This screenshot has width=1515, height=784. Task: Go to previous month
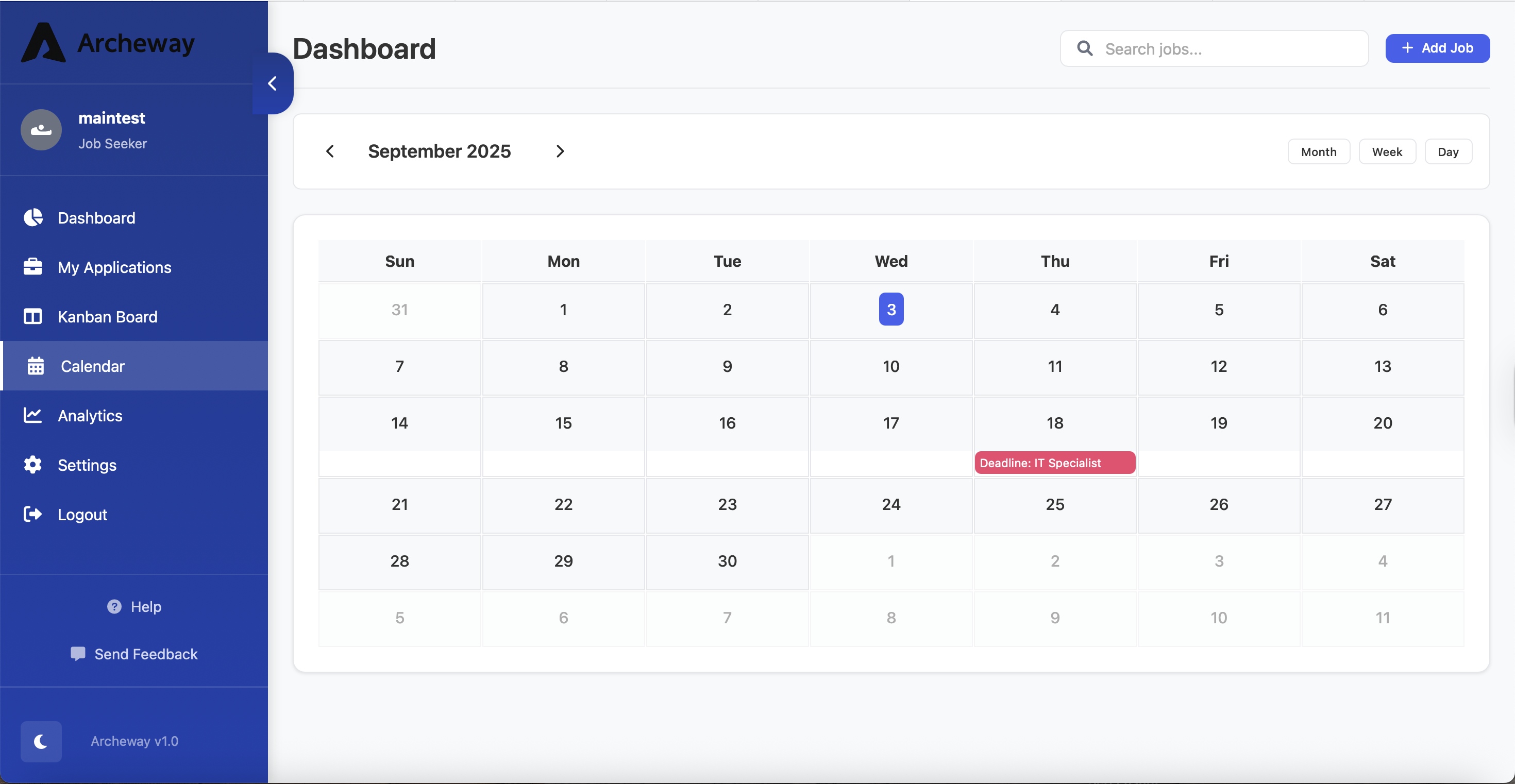point(330,151)
